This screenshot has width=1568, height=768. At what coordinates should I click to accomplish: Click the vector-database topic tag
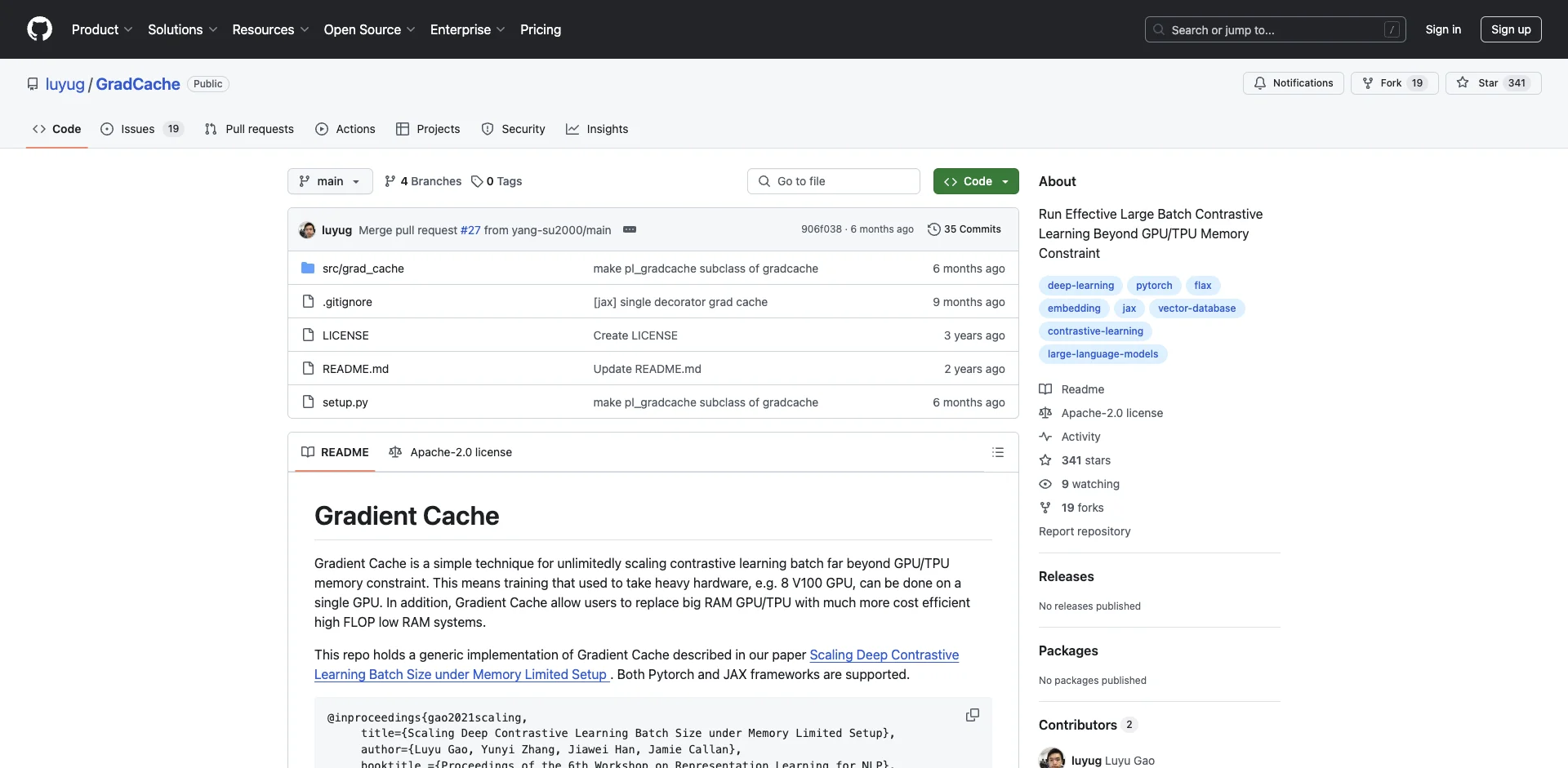point(1196,309)
